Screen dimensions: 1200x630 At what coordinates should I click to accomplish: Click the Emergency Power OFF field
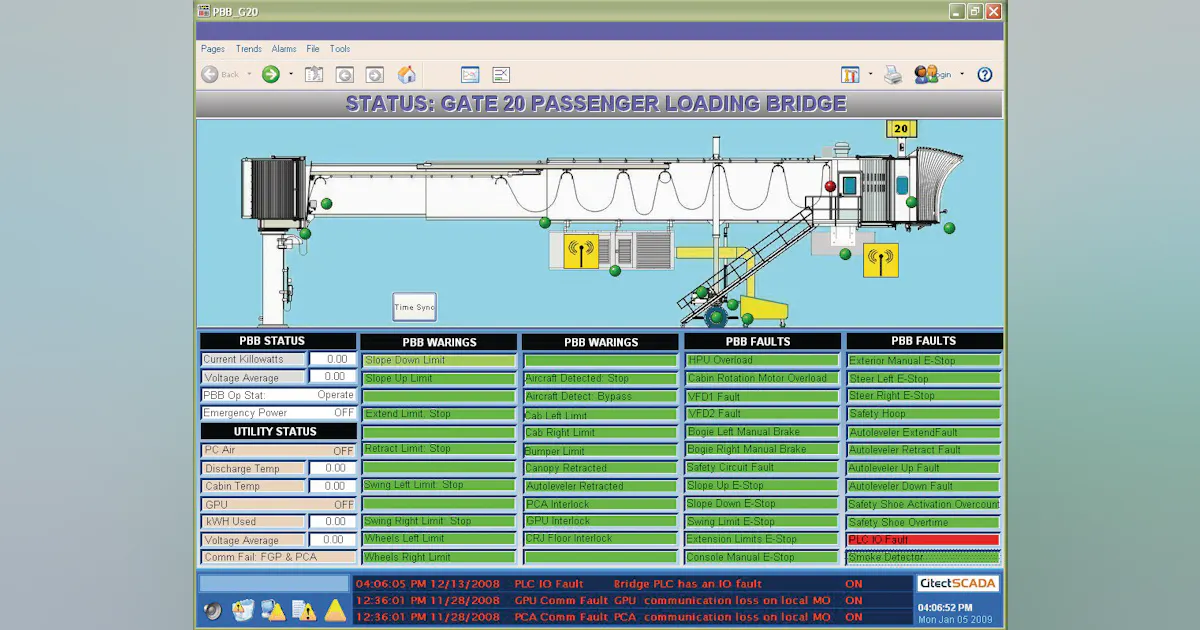279,413
